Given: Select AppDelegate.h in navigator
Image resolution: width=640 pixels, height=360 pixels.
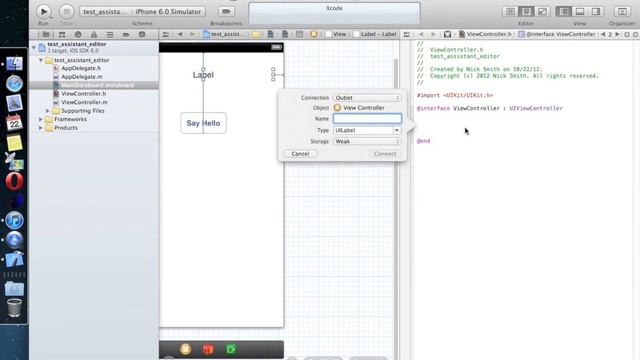Looking at the screenshot, I should coord(81,68).
